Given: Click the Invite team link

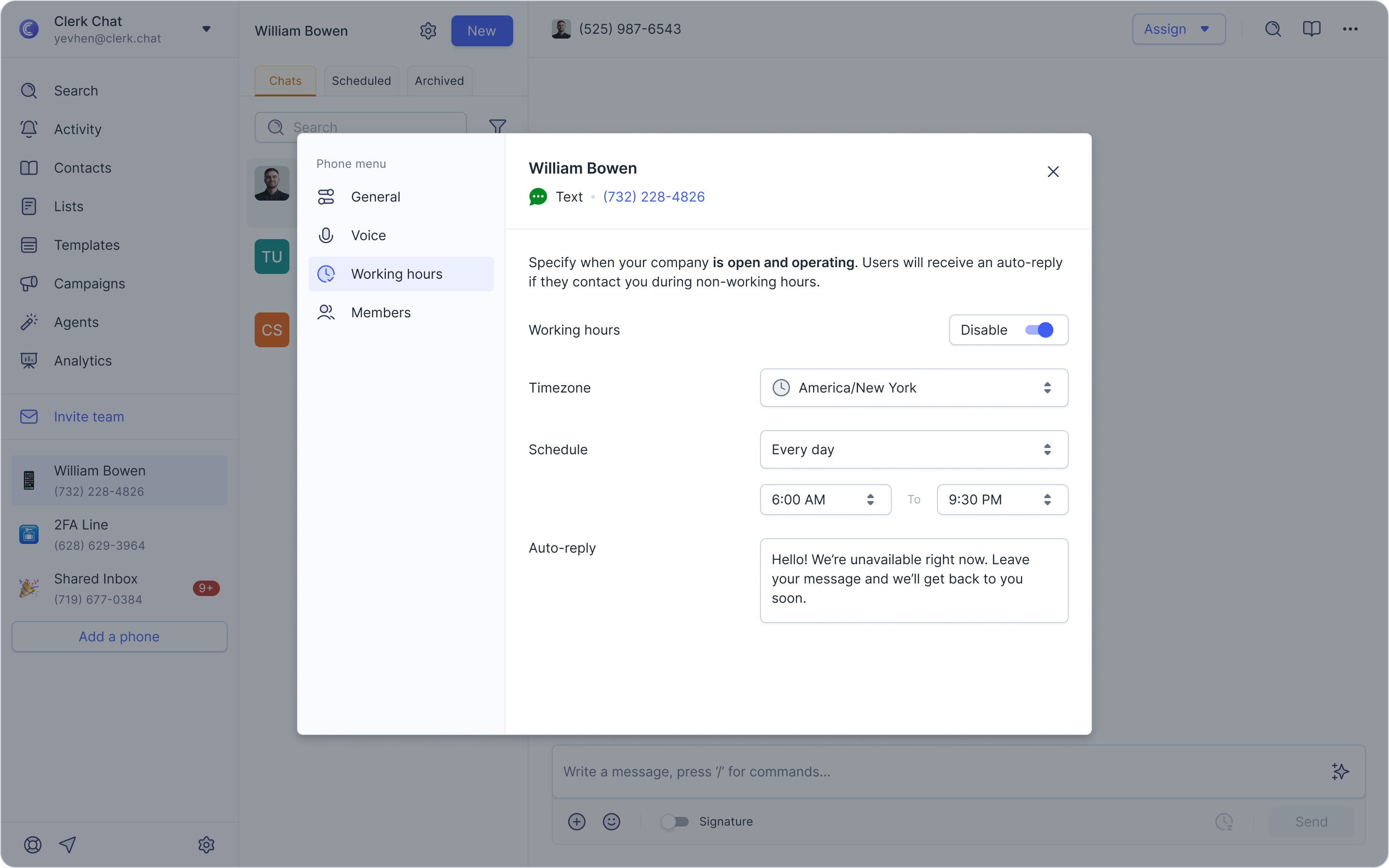Looking at the screenshot, I should (89, 417).
